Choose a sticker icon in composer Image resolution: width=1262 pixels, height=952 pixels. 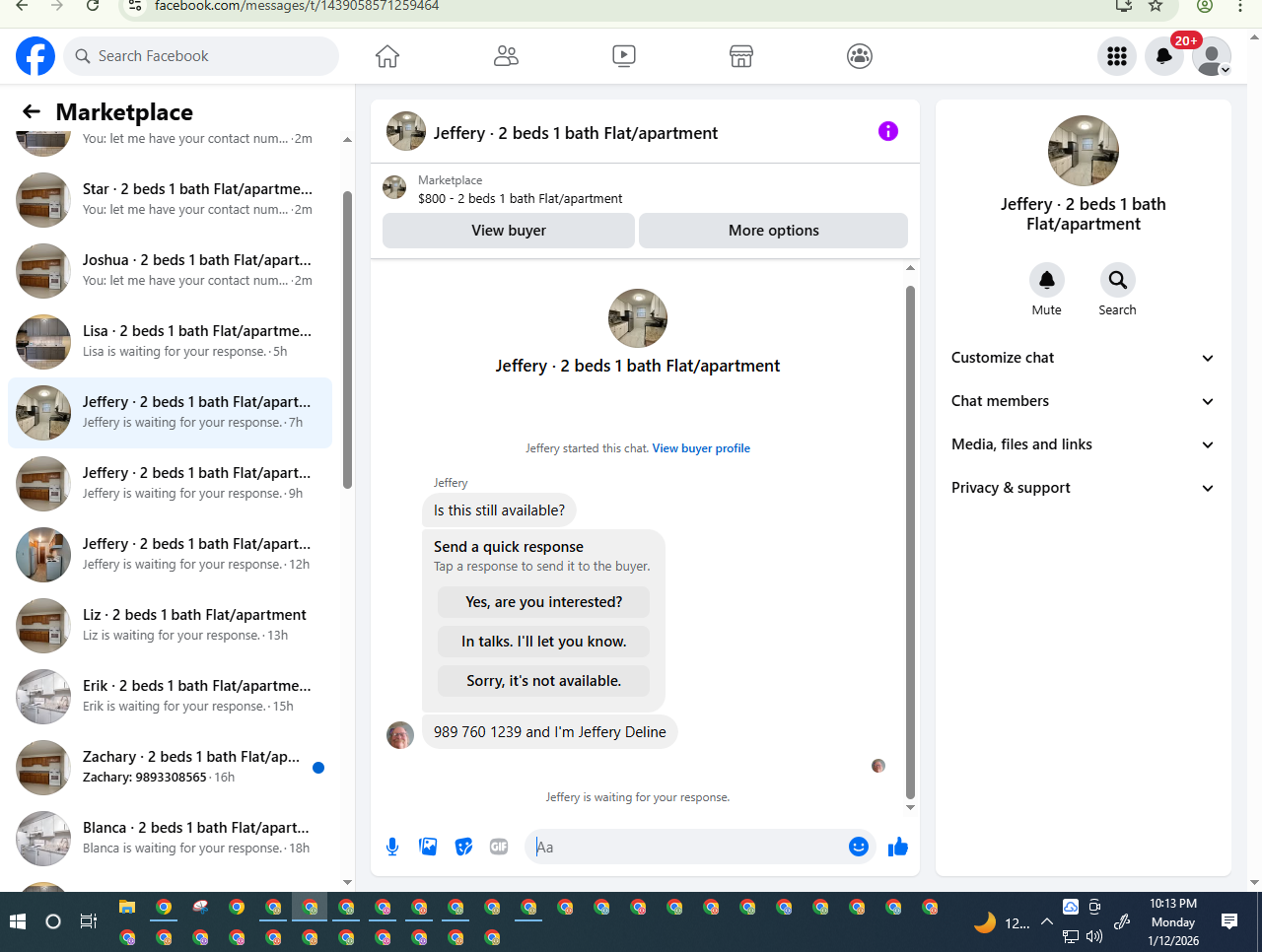pyautogui.click(x=463, y=847)
